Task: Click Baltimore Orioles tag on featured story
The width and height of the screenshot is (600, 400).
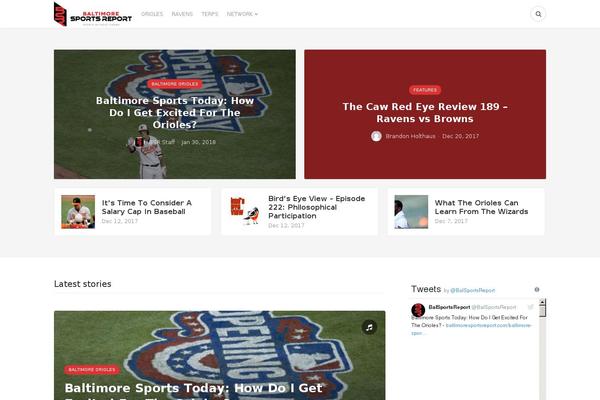Action: click(x=174, y=84)
